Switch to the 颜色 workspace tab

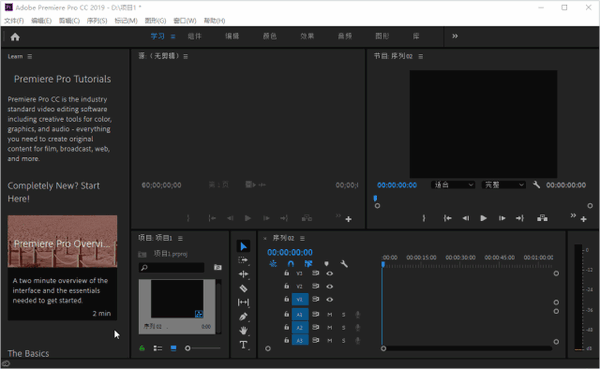[269, 36]
